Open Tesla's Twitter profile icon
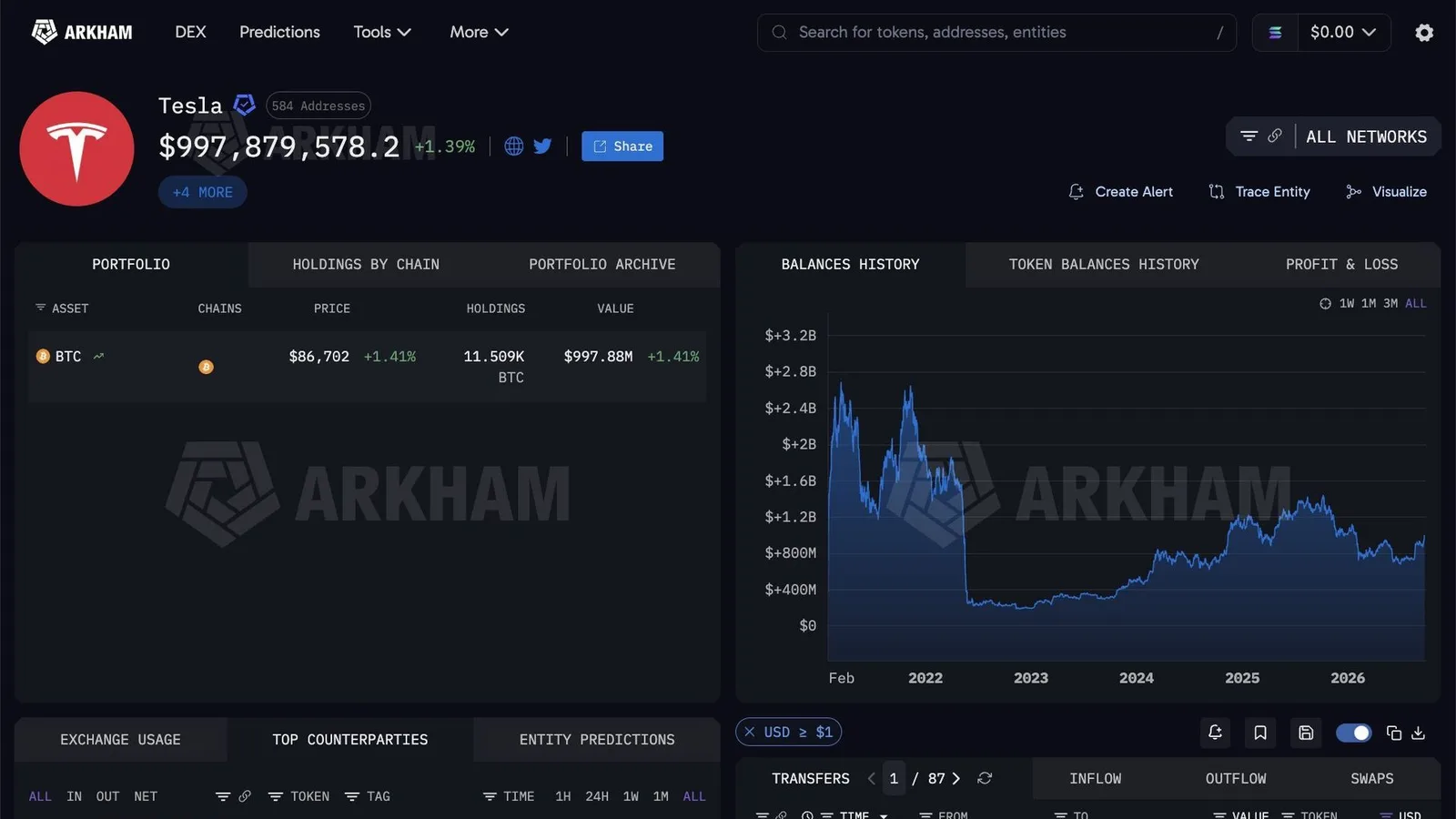The image size is (1456, 819). coord(542,147)
